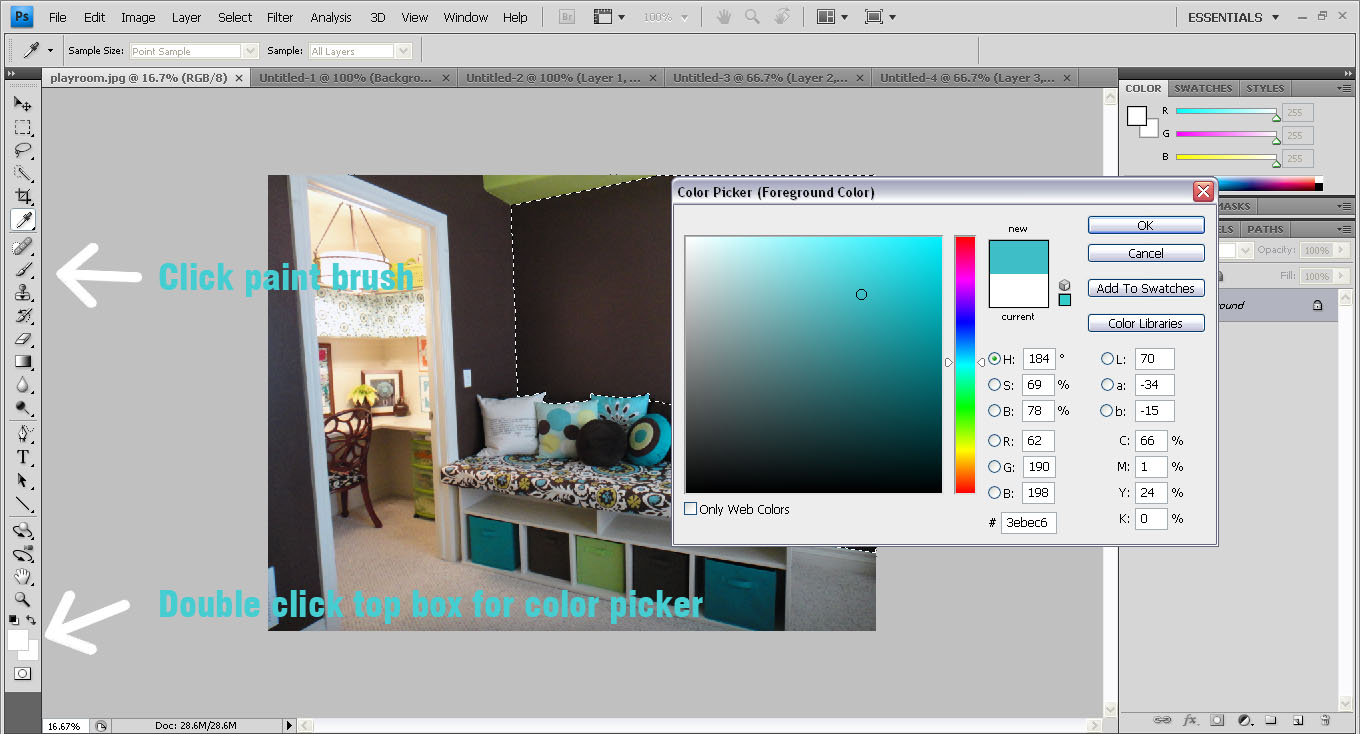Open the Filter menu

pos(280,16)
